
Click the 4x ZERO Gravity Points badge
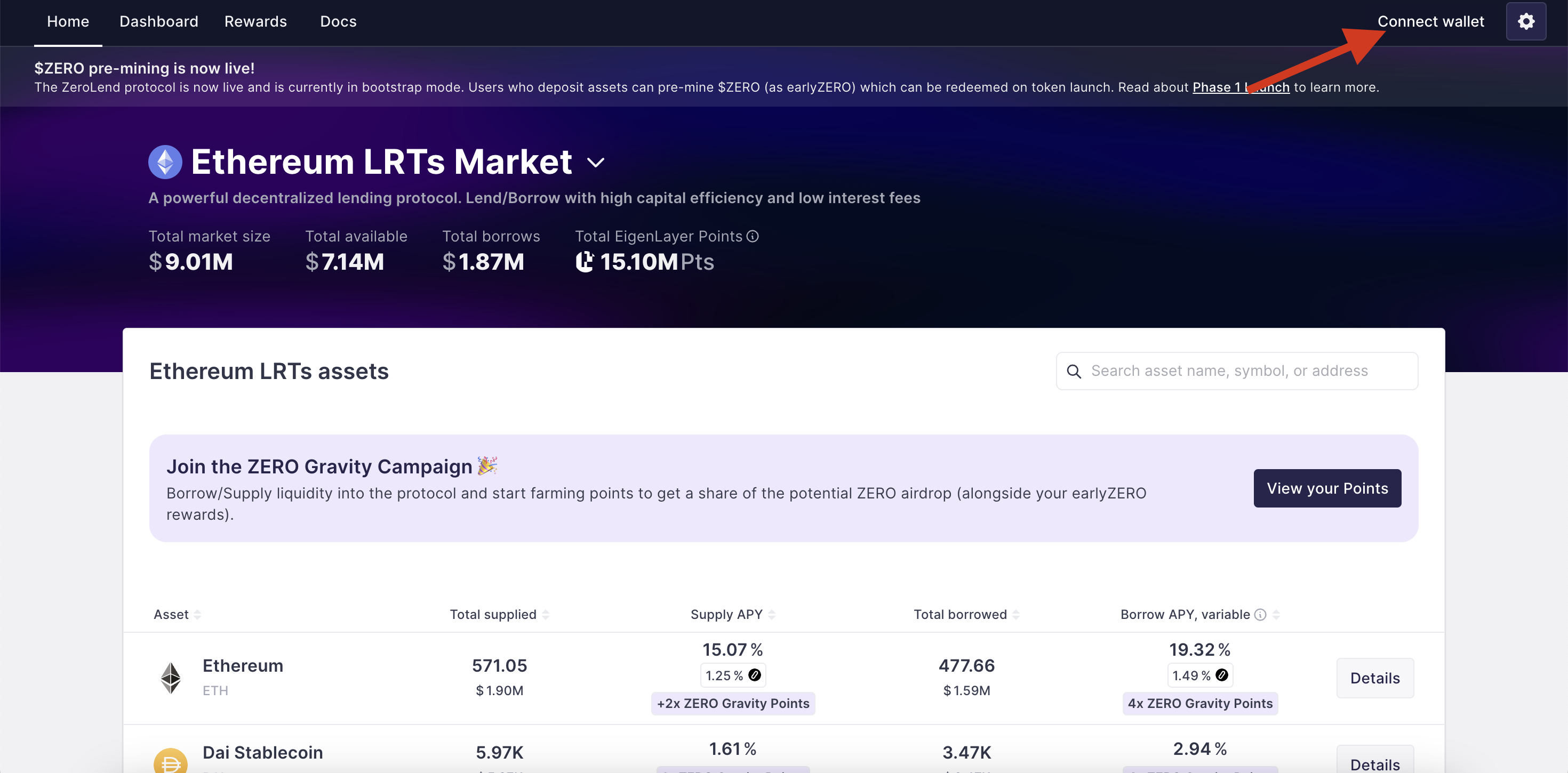pyautogui.click(x=1200, y=703)
